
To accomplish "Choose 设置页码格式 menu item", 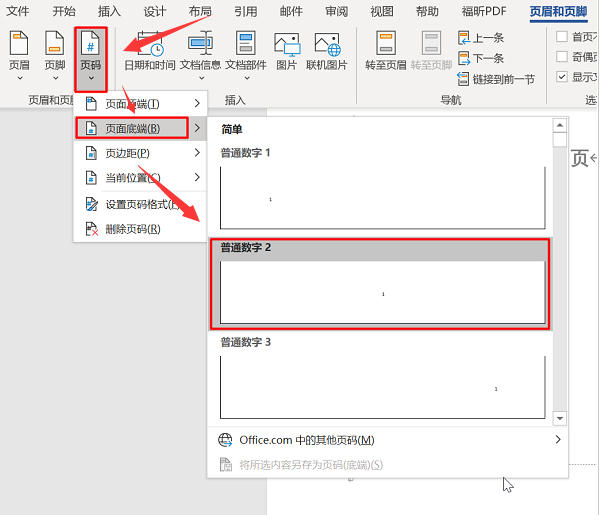I will pos(140,204).
